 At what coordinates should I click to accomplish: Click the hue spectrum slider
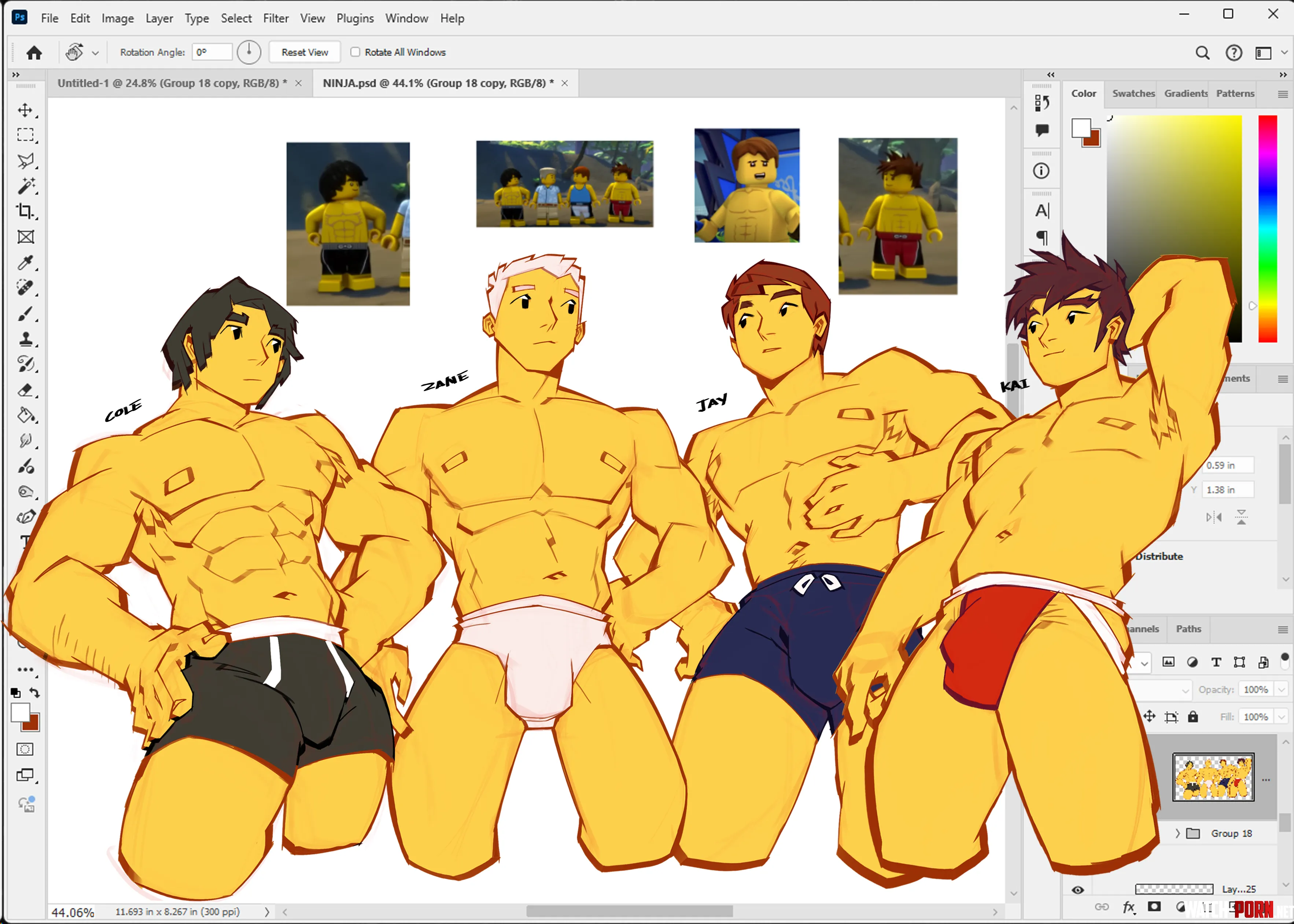(x=1268, y=229)
